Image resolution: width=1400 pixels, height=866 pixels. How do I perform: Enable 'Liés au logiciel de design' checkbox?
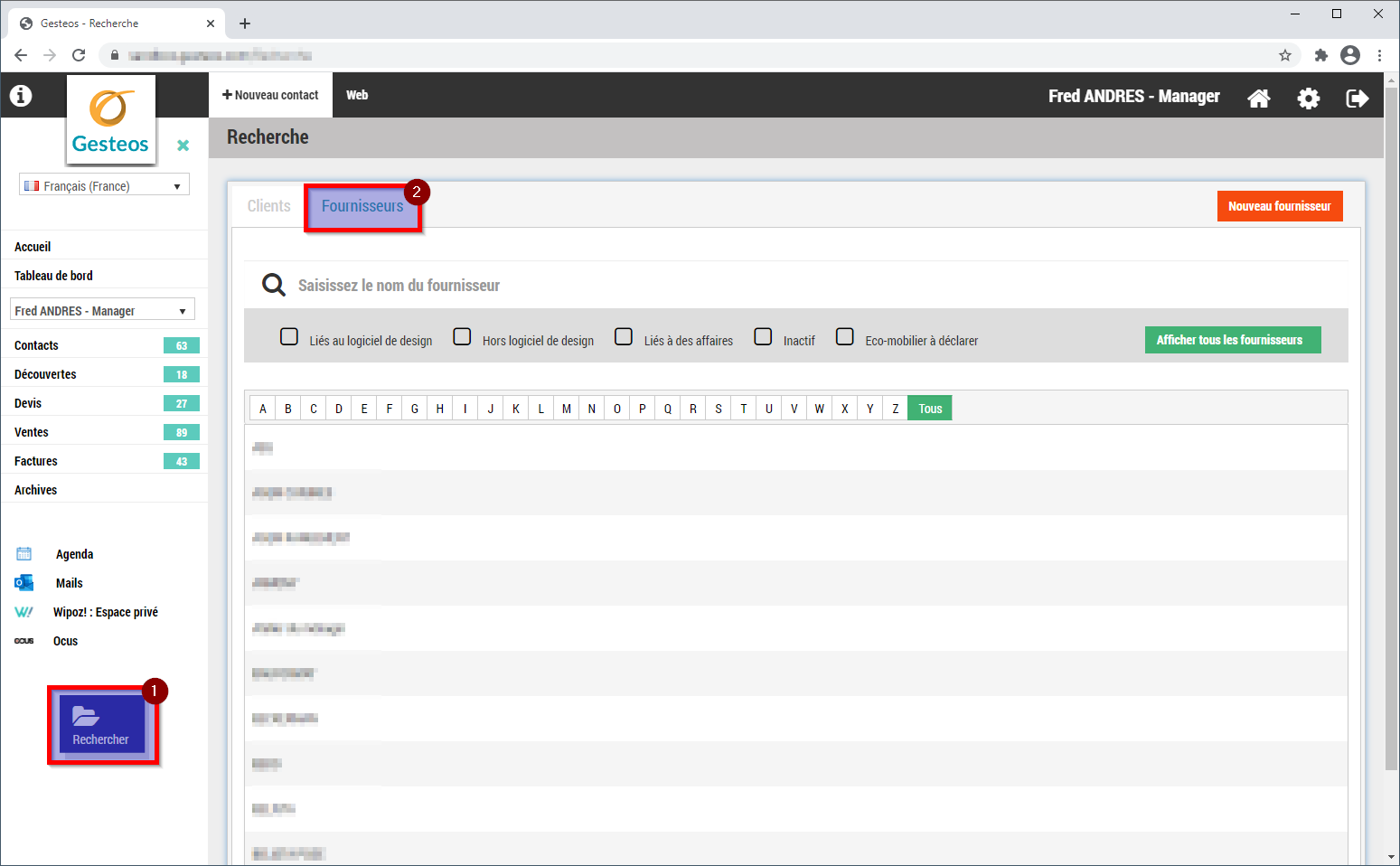(289, 337)
